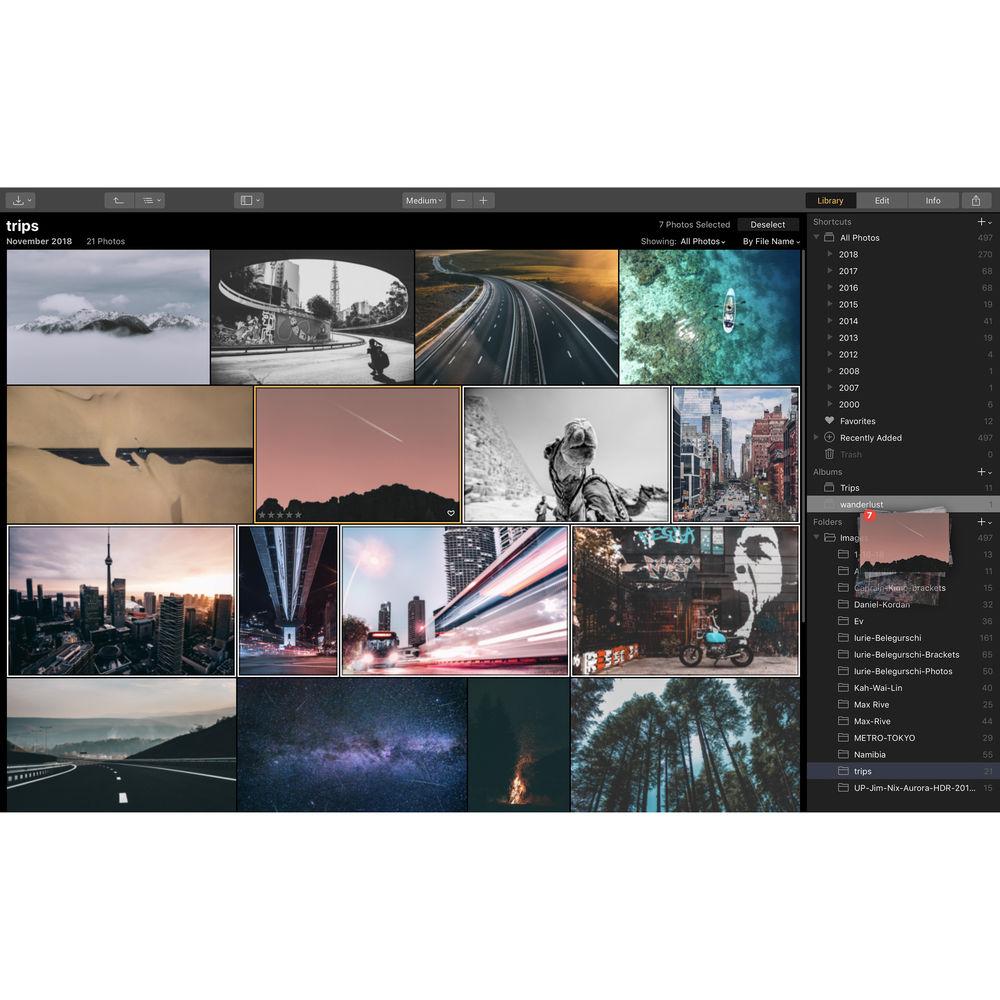Open the gallery sort options icon
Screen dimensions: 1000x1000
[150, 200]
